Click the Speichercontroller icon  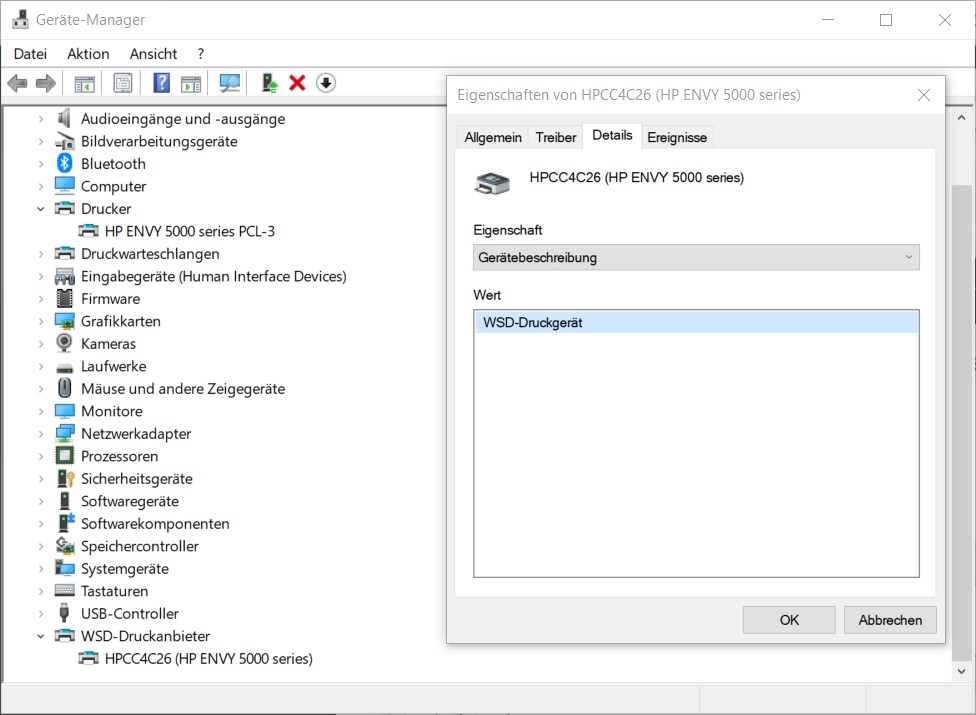click(x=65, y=545)
